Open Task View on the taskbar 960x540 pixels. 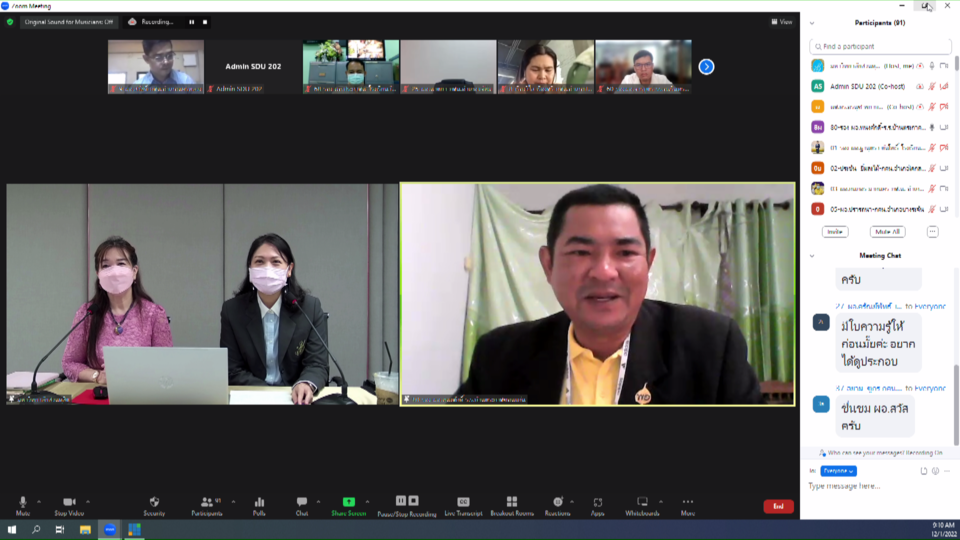click(59, 530)
